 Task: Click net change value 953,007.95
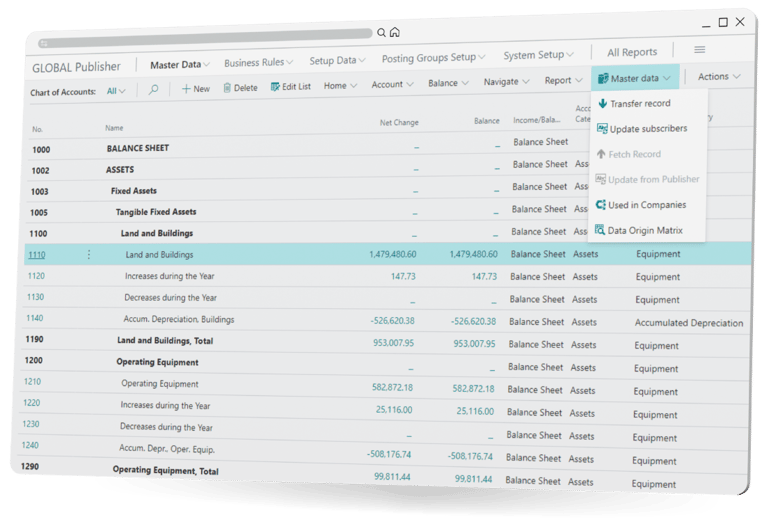pyautogui.click(x=393, y=343)
